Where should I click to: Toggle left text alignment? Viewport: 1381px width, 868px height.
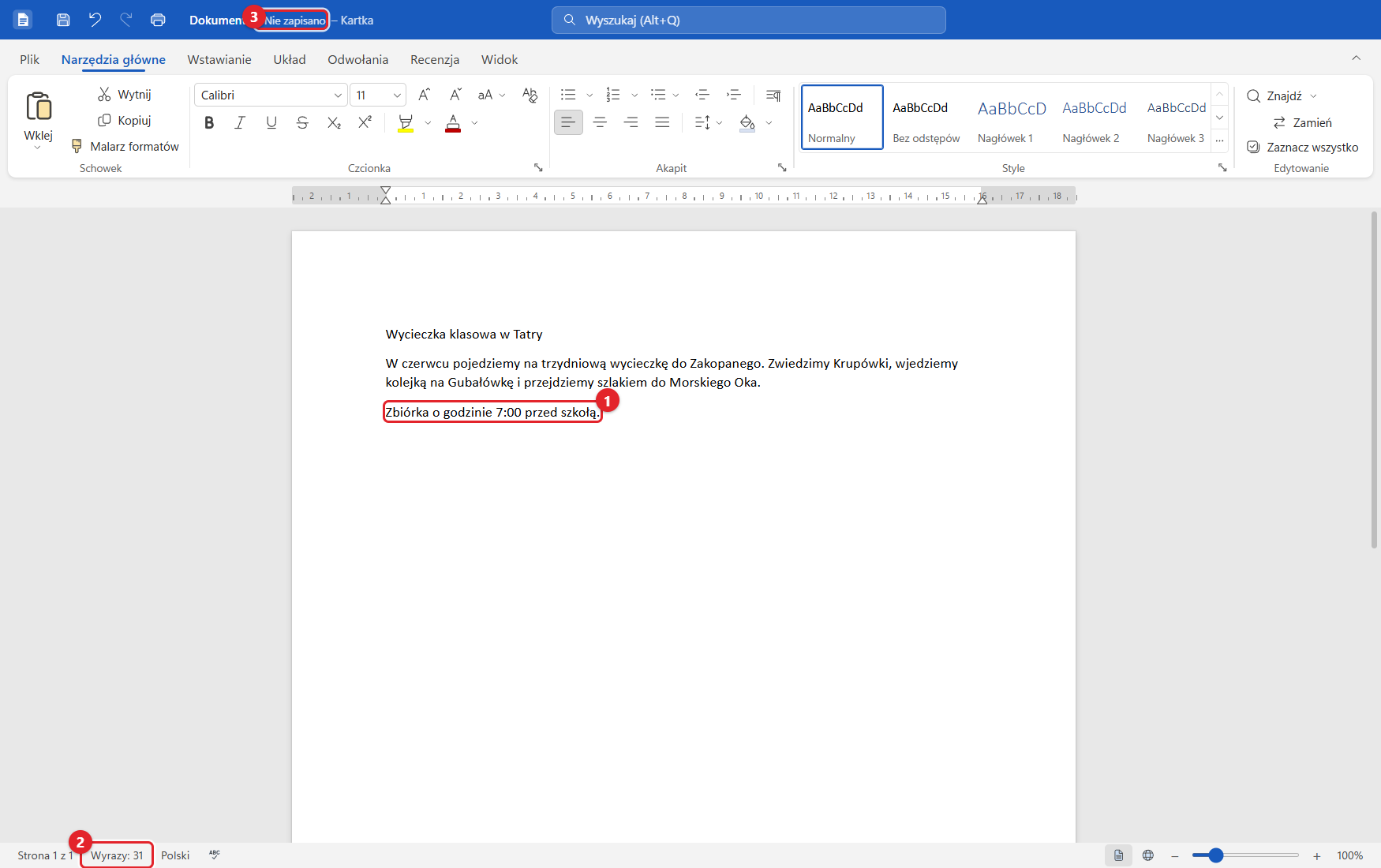point(568,123)
